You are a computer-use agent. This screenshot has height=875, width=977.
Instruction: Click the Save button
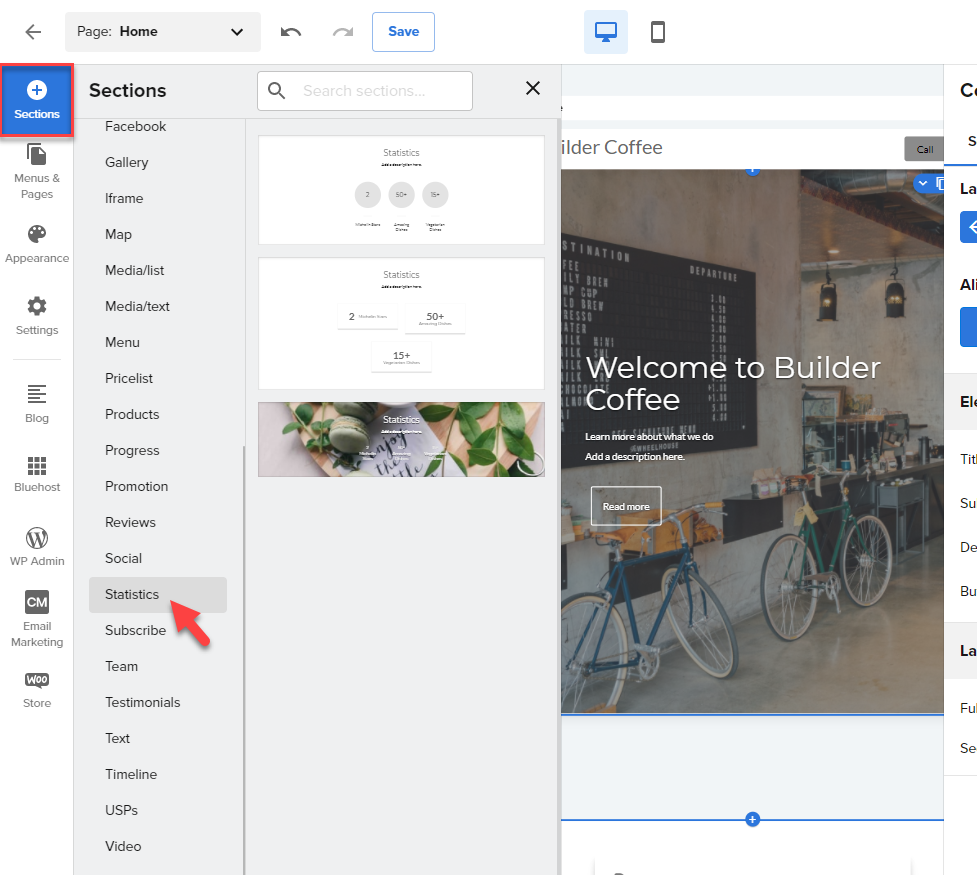point(403,32)
